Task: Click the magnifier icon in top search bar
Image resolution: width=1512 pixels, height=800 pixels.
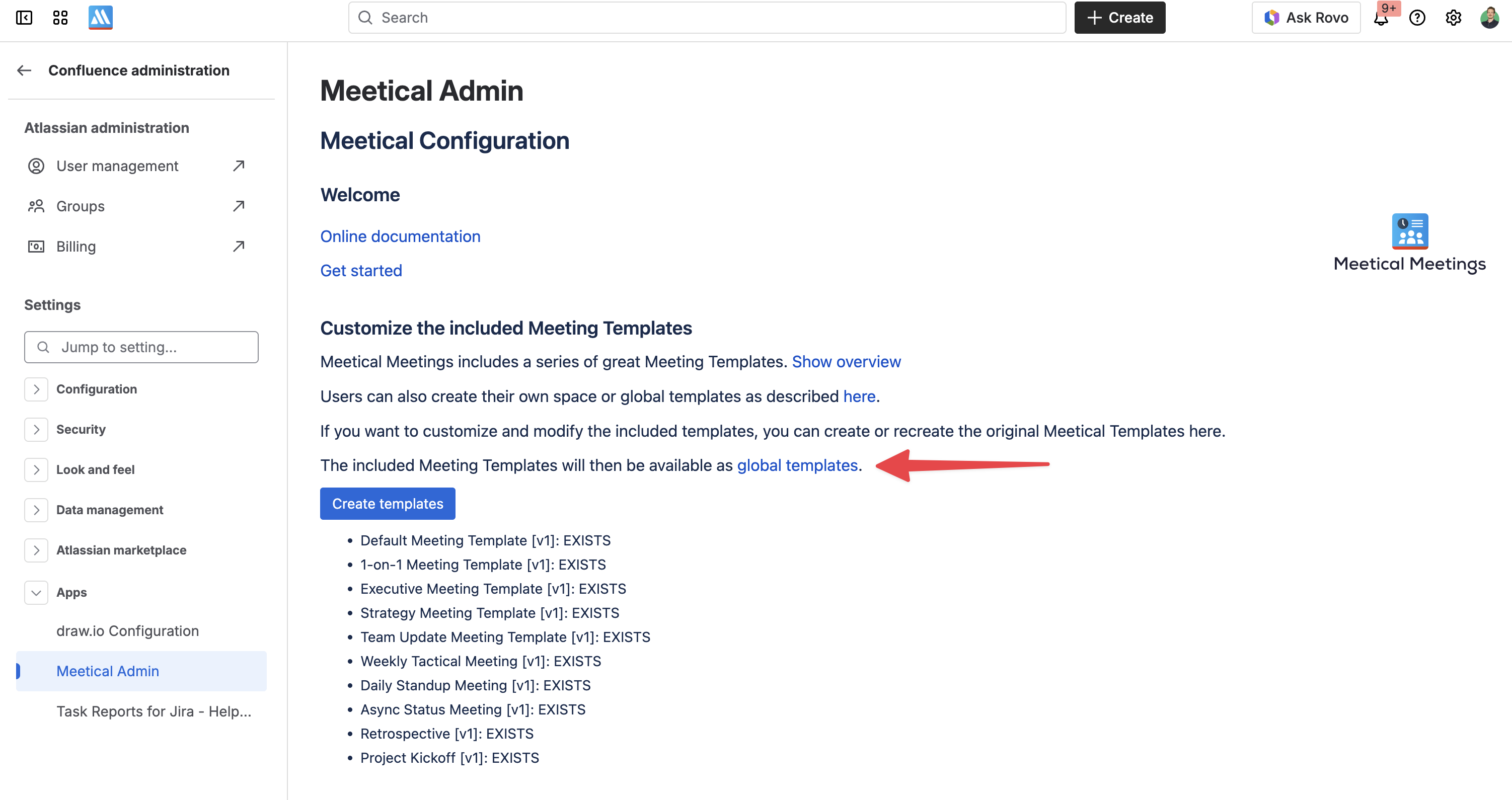Action: click(x=366, y=18)
